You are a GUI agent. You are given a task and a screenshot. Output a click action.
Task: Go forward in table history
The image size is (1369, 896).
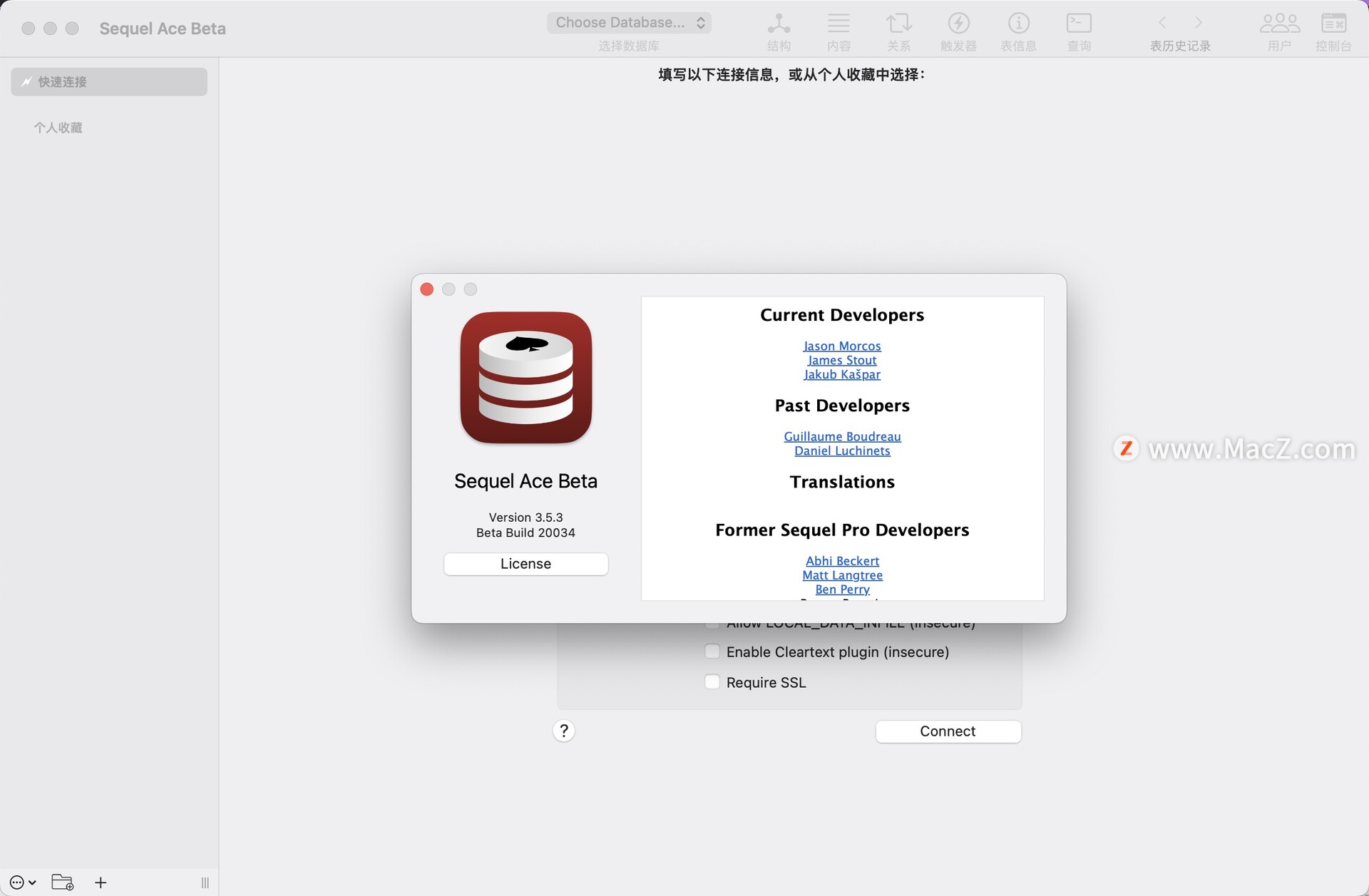(1199, 23)
